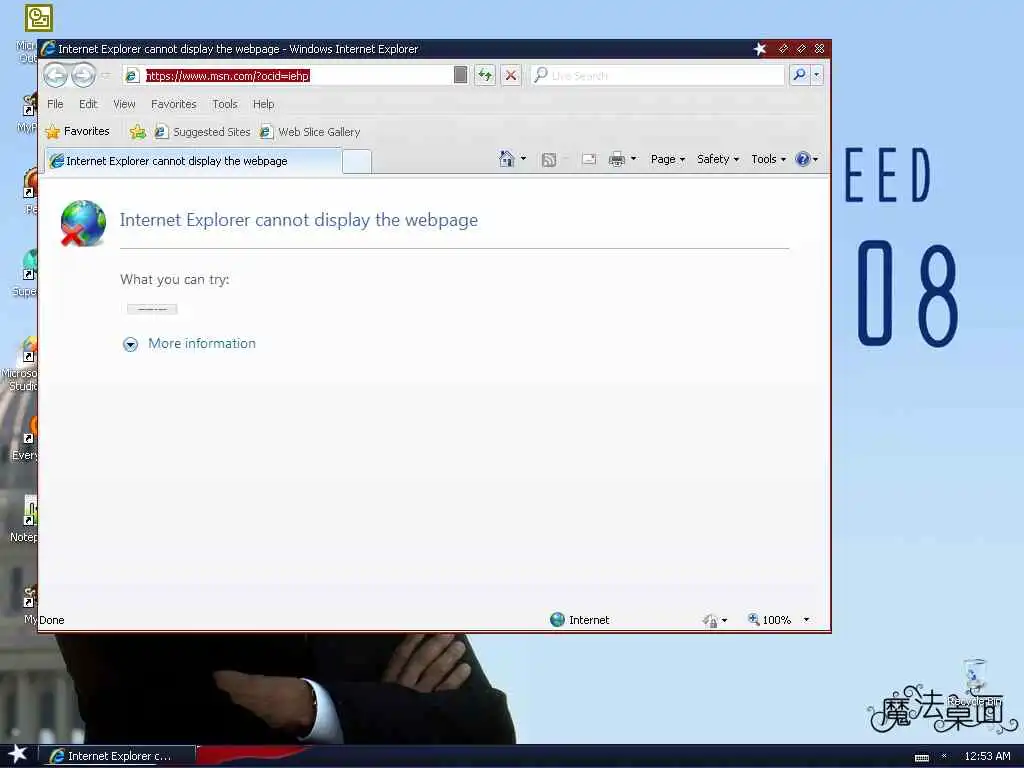Open the Recycle Bin desktop icon
This screenshot has width=1024, height=768.
coord(974,681)
